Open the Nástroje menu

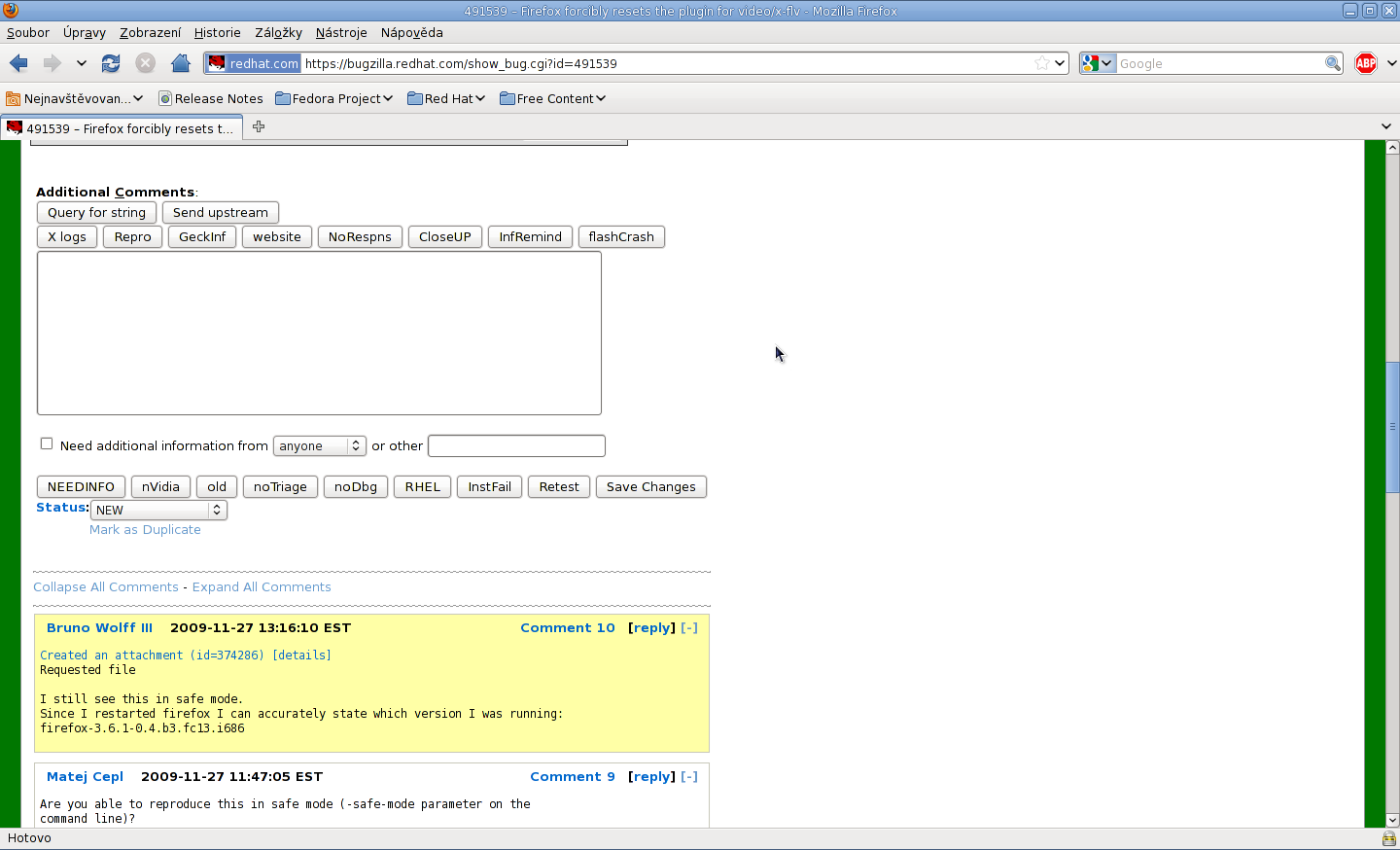coord(341,32)
